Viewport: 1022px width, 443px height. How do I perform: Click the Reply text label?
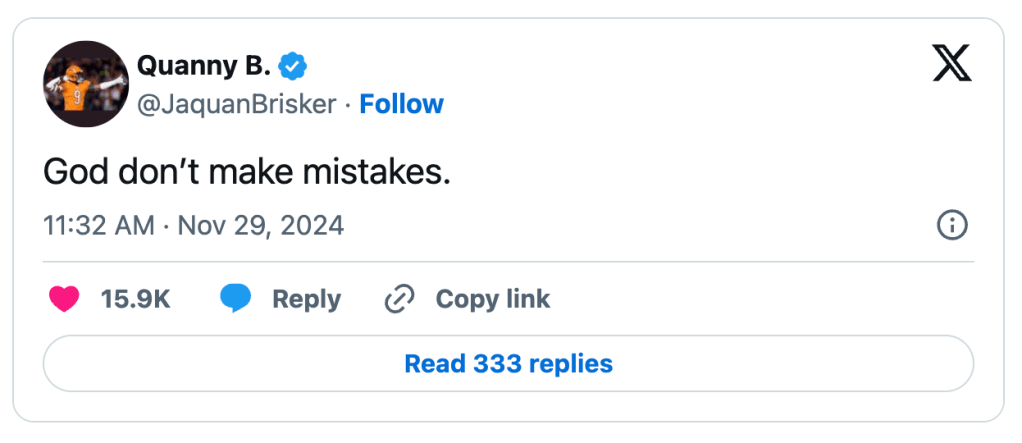coord(307,298)
